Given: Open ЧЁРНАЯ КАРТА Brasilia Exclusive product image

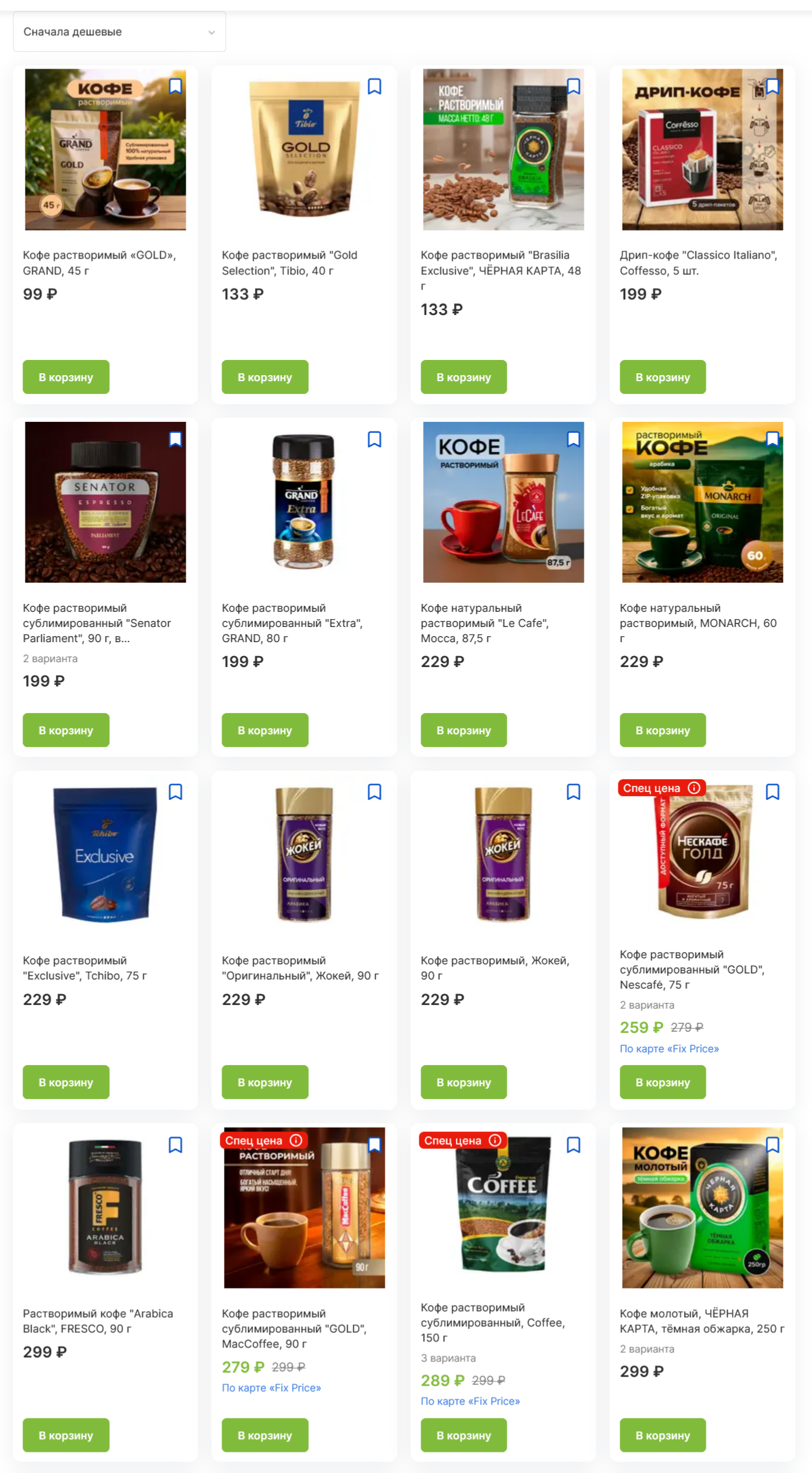Looking at the screenshot, I should point(503,149).
